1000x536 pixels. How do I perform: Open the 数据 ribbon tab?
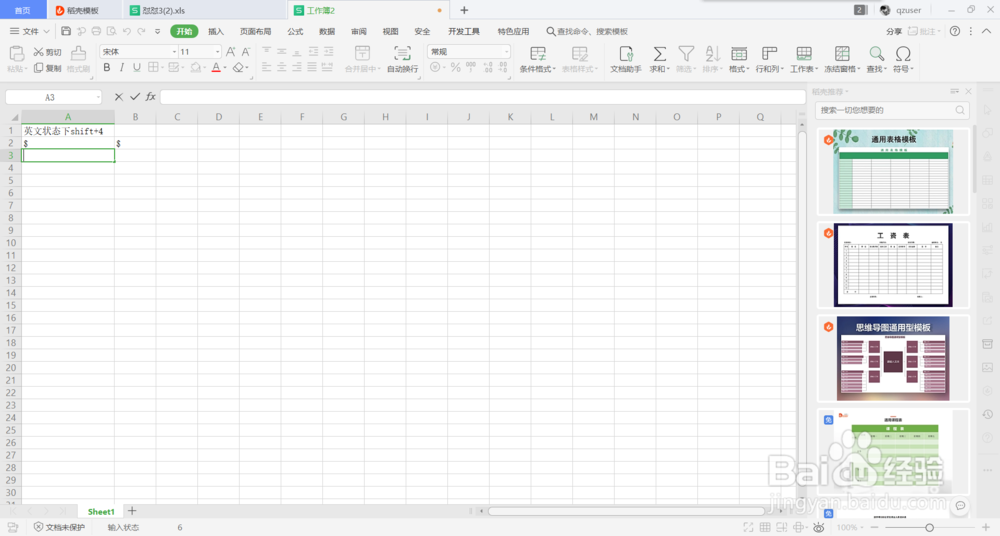327,31
